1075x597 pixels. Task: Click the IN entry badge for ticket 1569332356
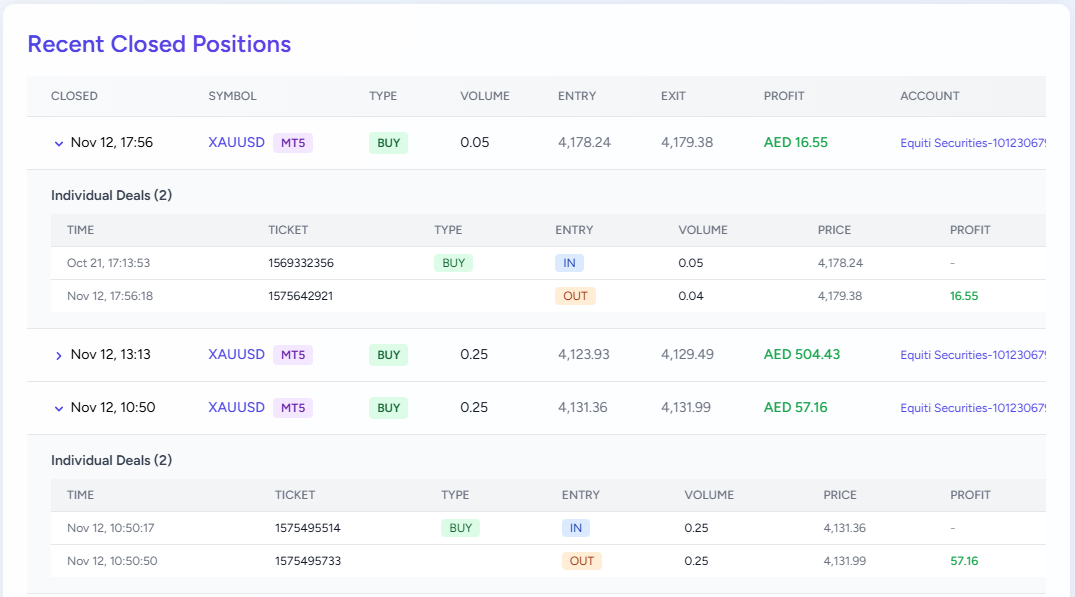tap(569, 262)
